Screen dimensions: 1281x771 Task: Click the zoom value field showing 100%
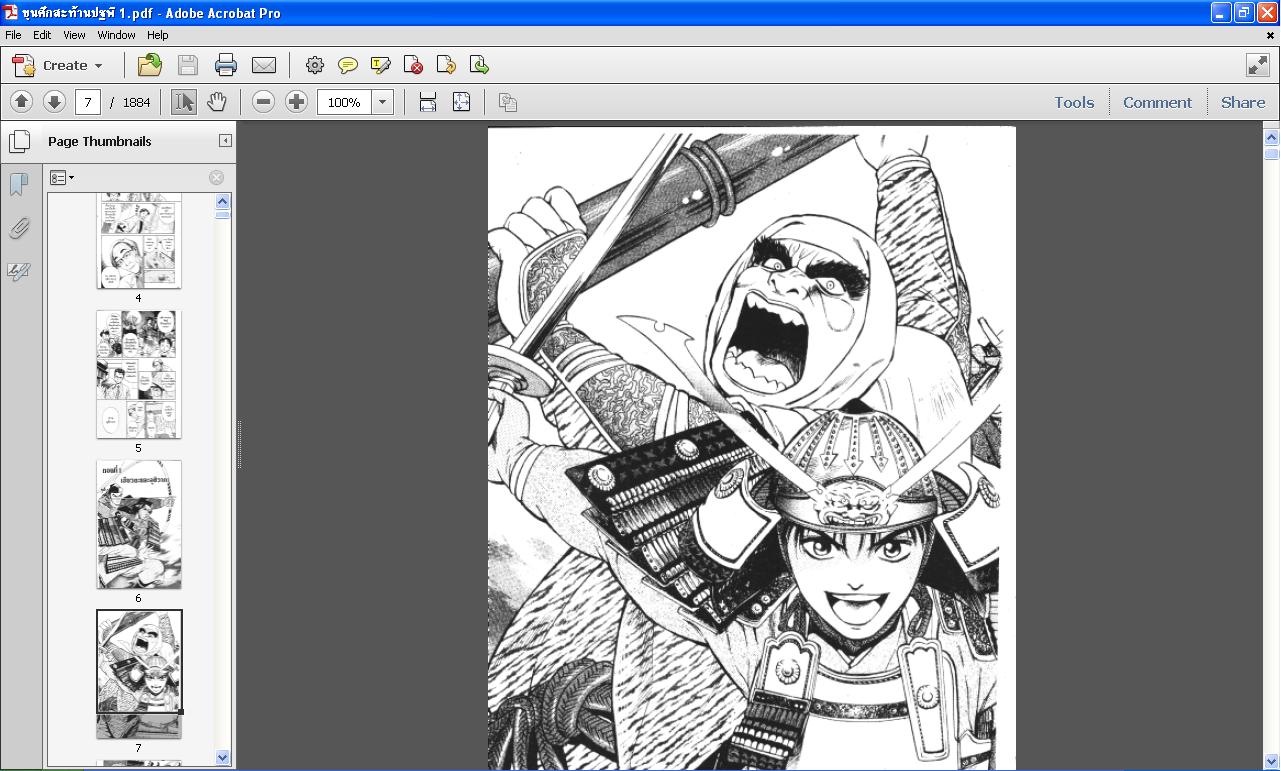pyautogui.click(x=345, y=102)
